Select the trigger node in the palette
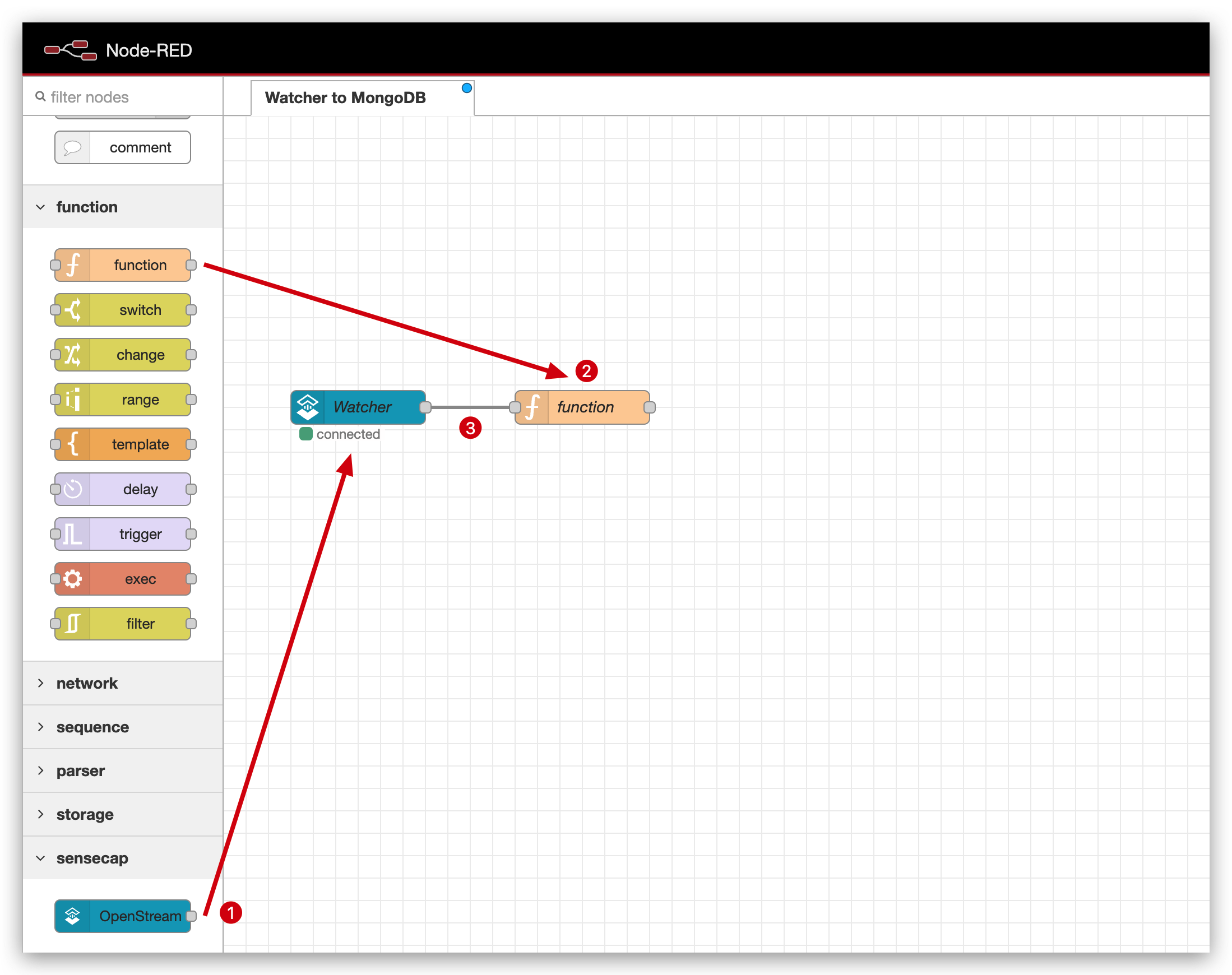Image resolution: width=1232 pixels, height=975 pixels. coord(123,534)
